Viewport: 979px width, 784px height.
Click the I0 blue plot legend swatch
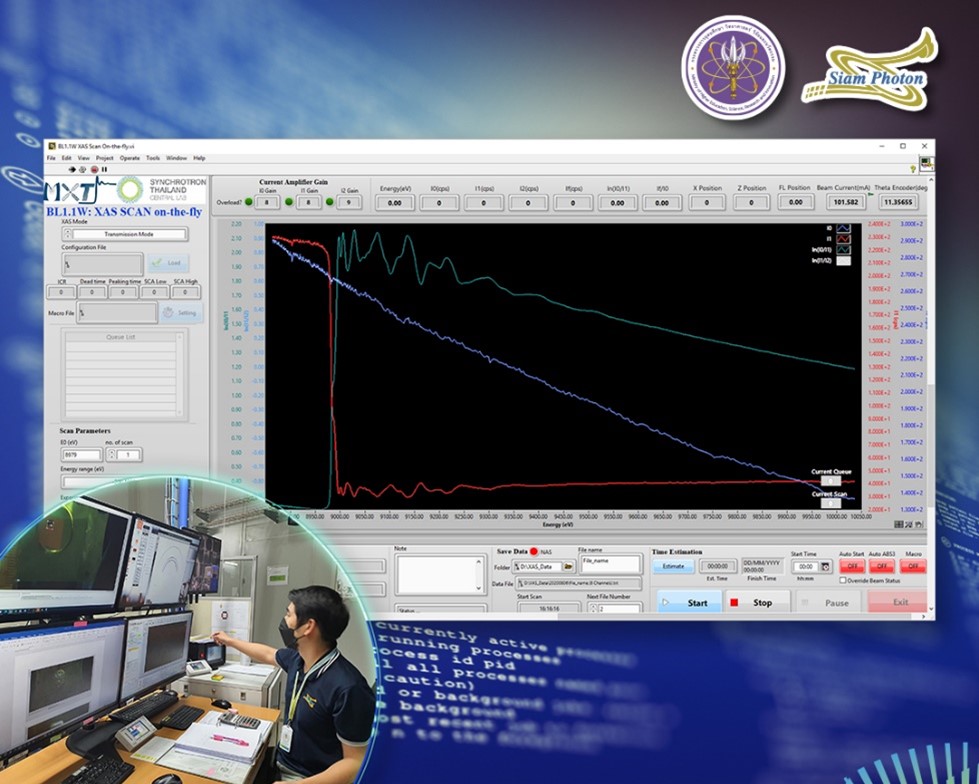point(843,228)
